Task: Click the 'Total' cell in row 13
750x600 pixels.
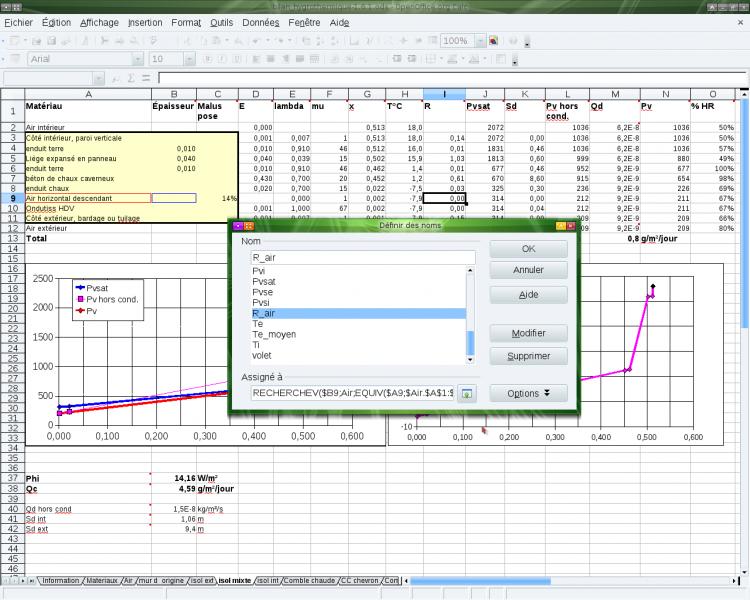Action: [88, 238]
